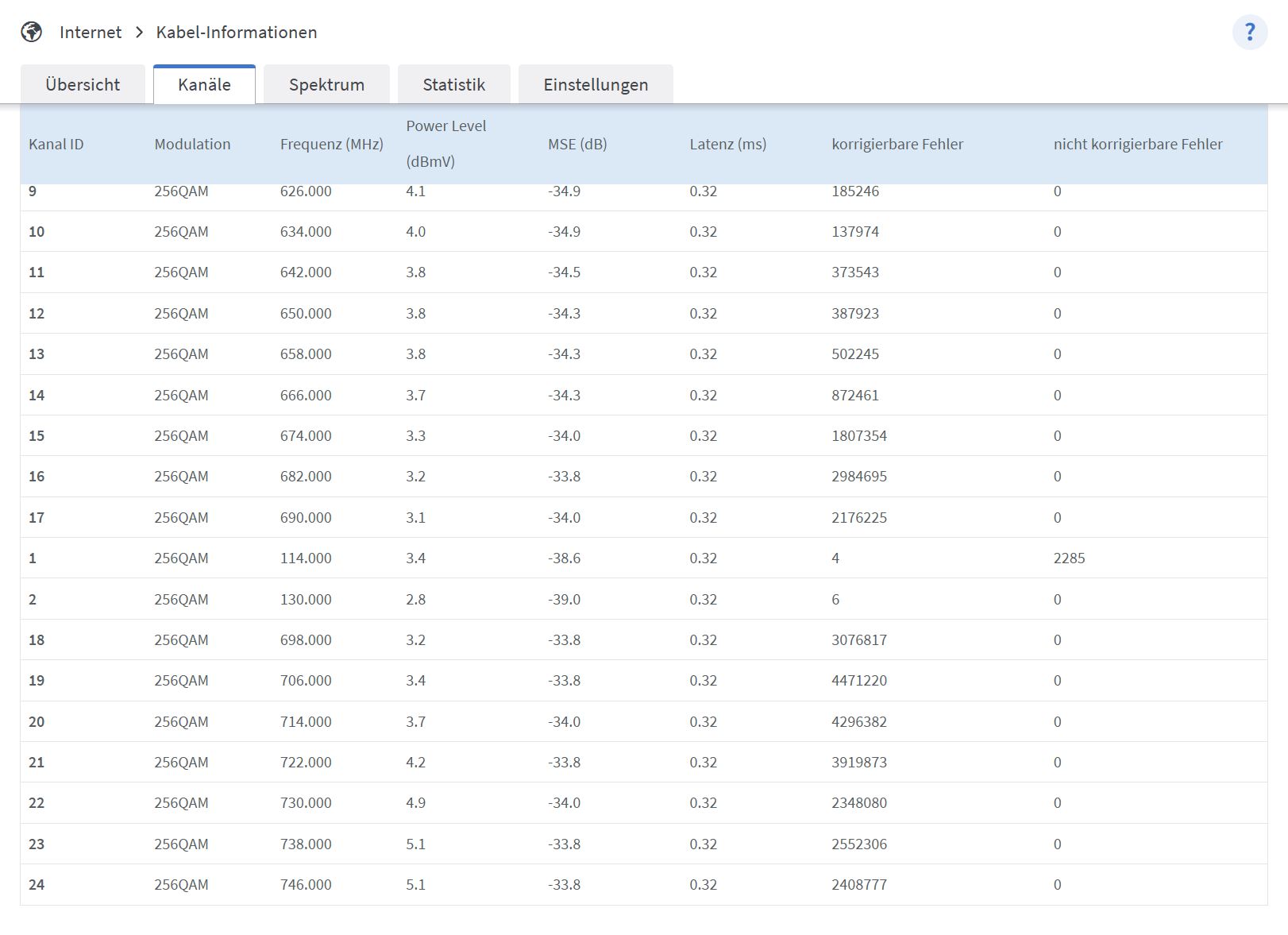
Task: Click the Modulation column header
Action: (192, 145)
